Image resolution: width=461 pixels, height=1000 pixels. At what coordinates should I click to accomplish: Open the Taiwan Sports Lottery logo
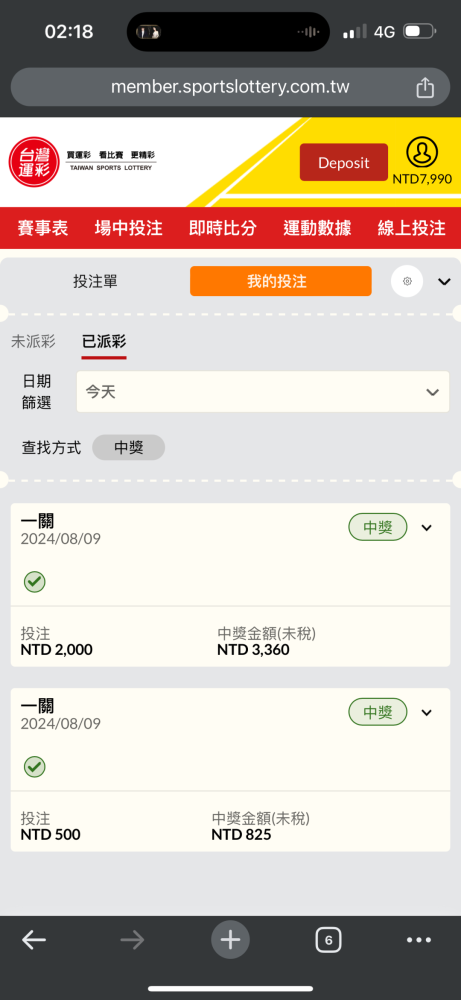tap(83, 162)
